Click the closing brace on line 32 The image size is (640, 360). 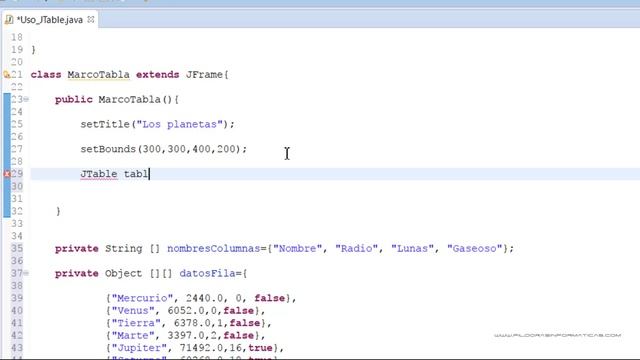pos(58,211)
